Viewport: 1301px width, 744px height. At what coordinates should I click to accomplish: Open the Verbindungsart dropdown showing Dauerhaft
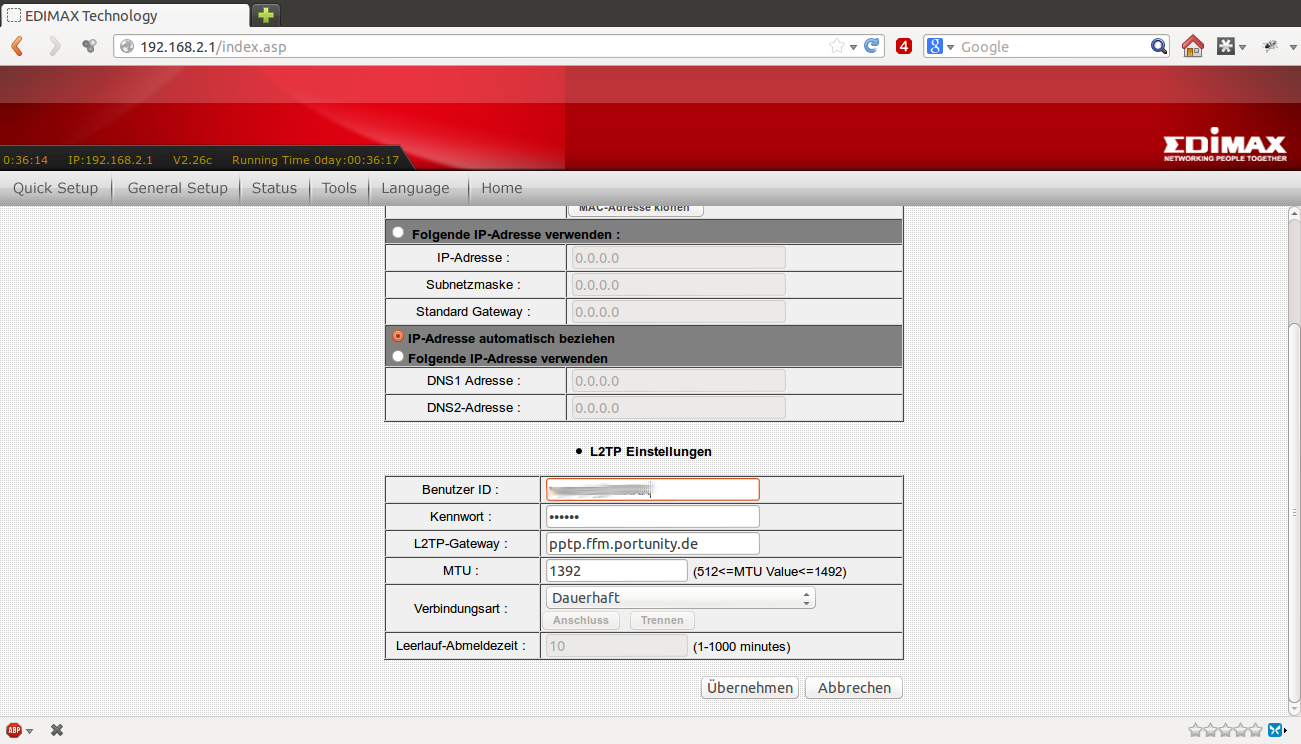(679, 598)
